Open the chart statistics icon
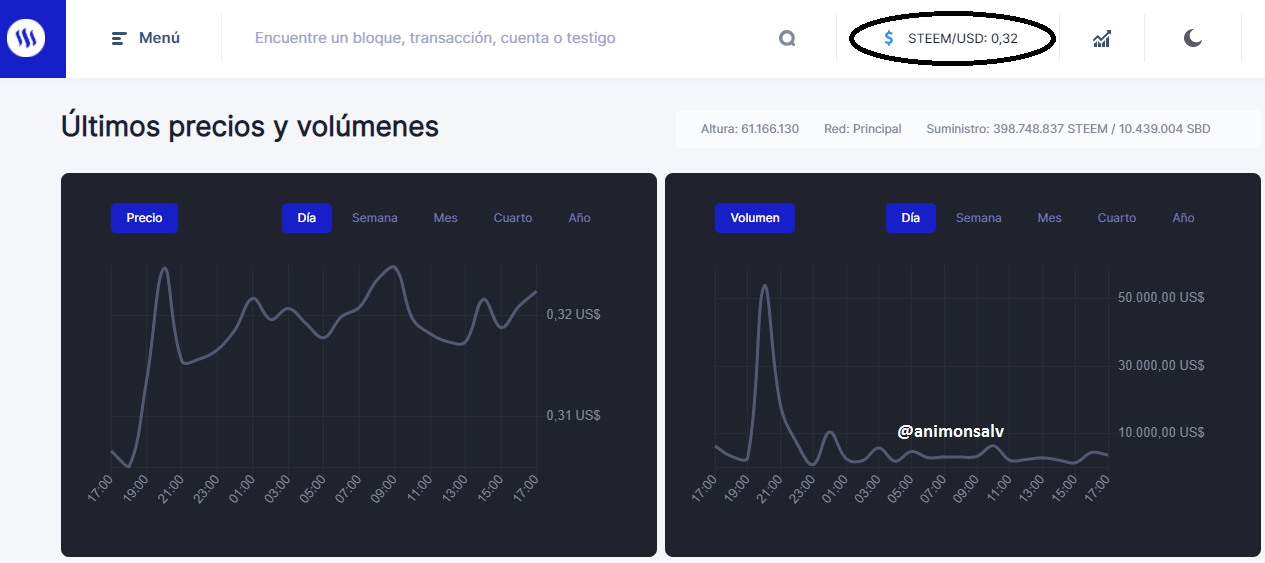Viewport: 1265px width, 563px height. [x=1101, y=38]
